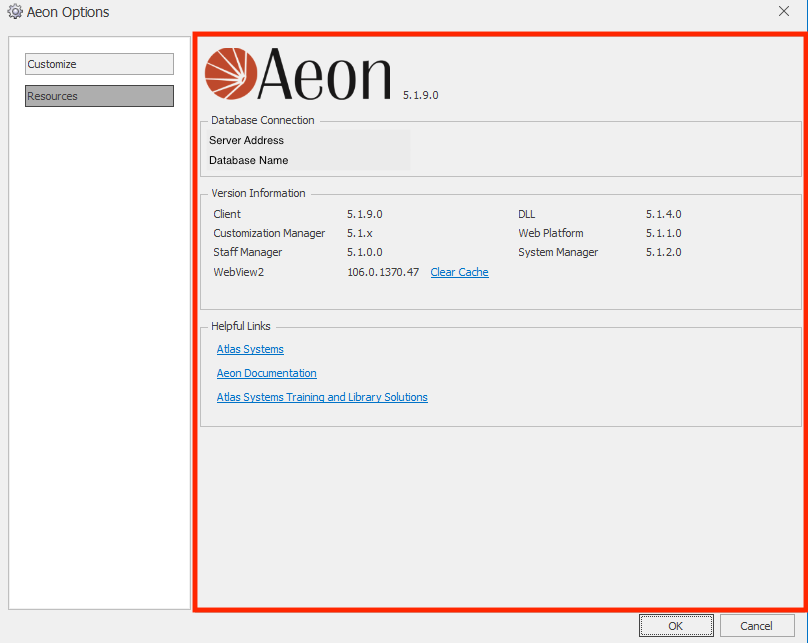Click the Web Platform label

click(x=550, y=233)
